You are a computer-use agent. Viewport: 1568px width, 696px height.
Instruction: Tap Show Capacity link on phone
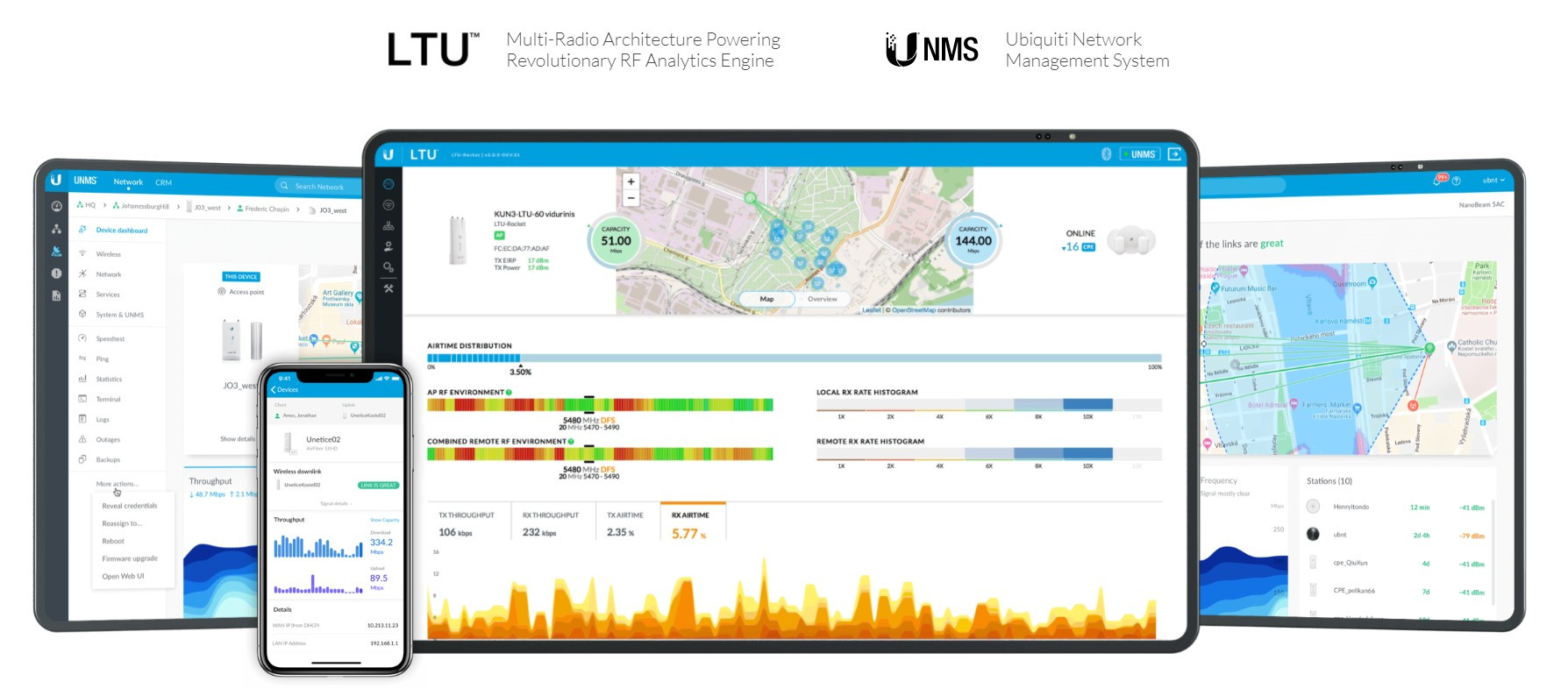(384, 520)
